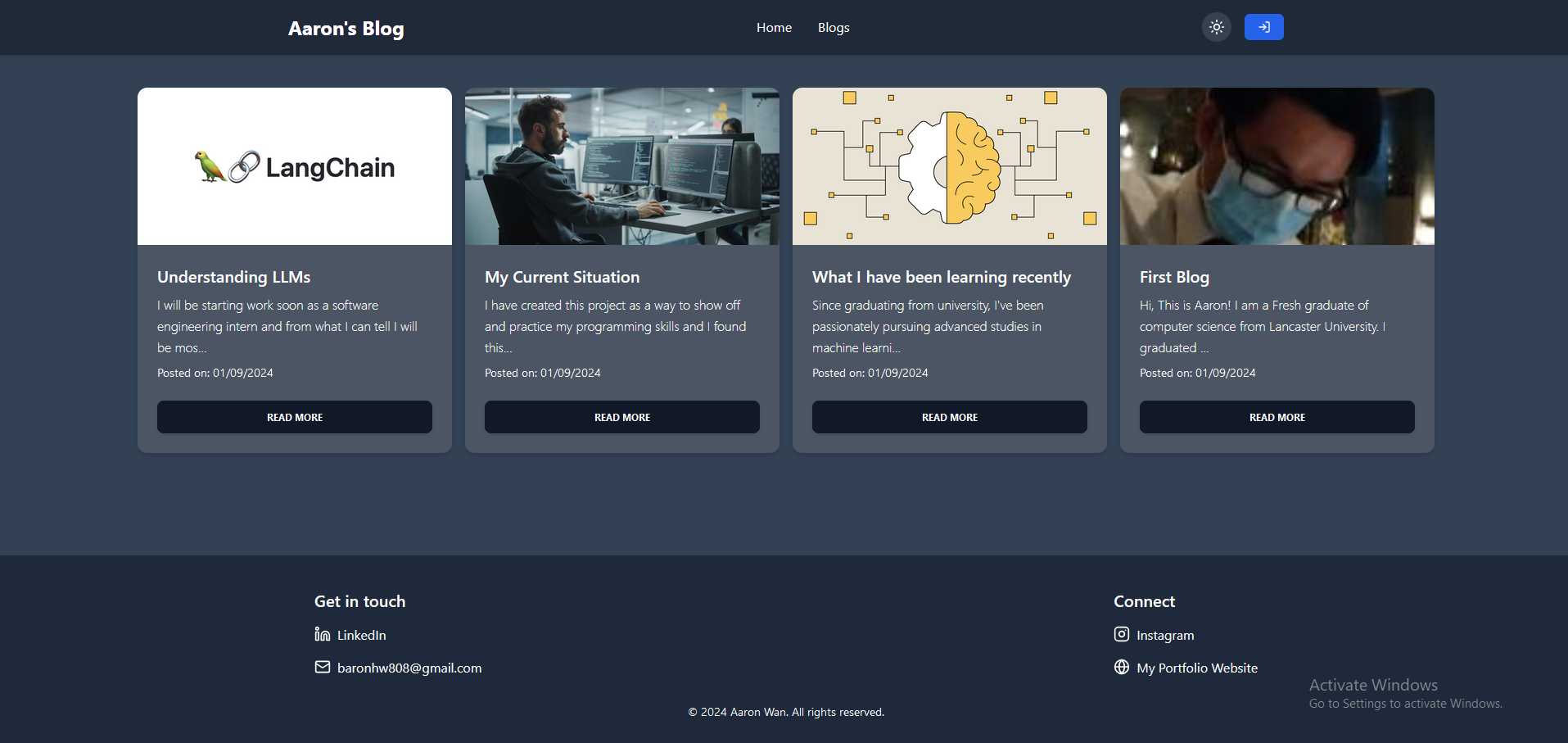The width and height of the screenshot is (1568, 743).
Task: Click the Aaron's Blog site title
Action: pos(346,29)
